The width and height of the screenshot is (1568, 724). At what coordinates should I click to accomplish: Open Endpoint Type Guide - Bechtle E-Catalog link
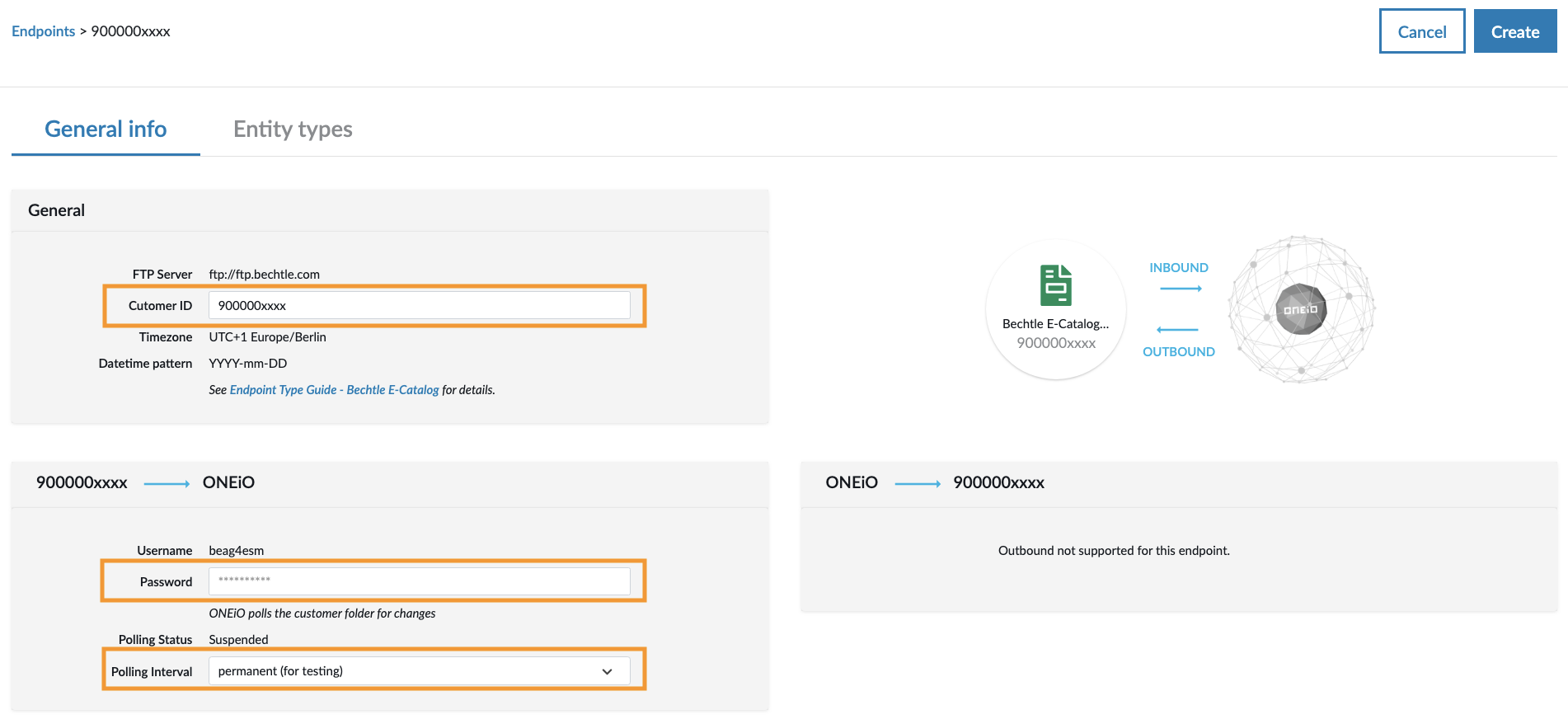334,390
